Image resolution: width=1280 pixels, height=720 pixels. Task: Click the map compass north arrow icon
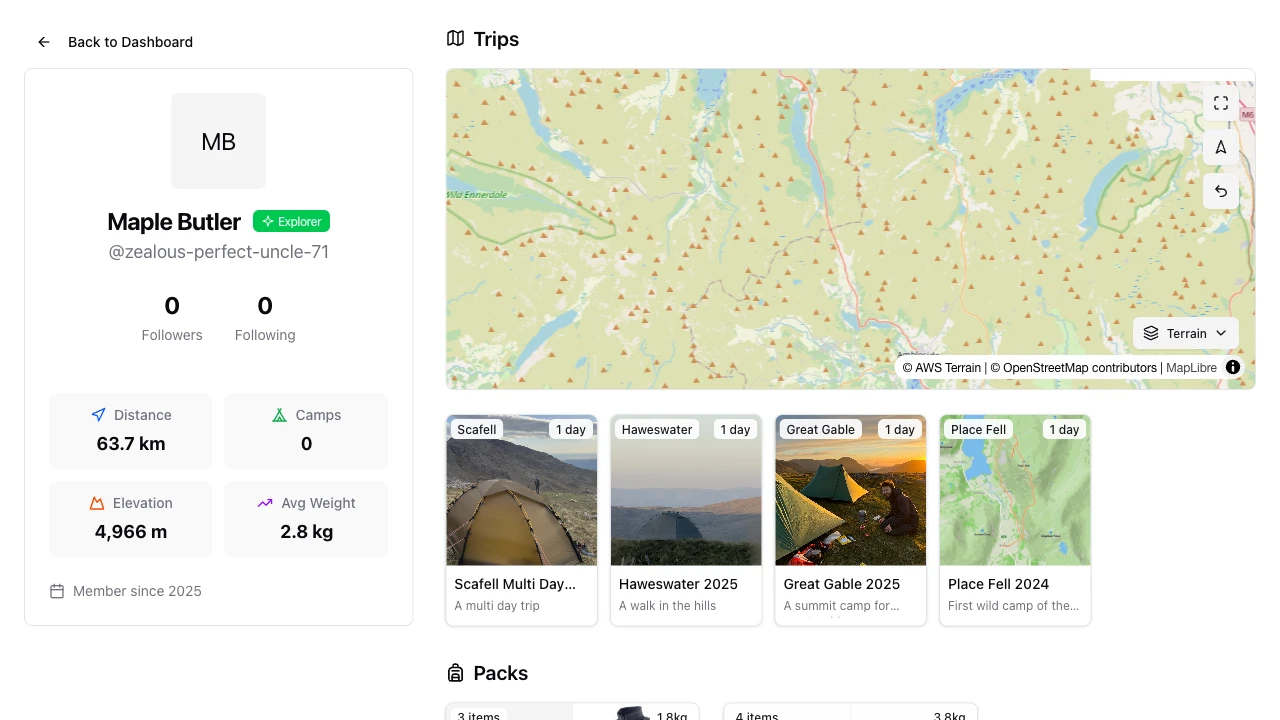point(1221,148)
